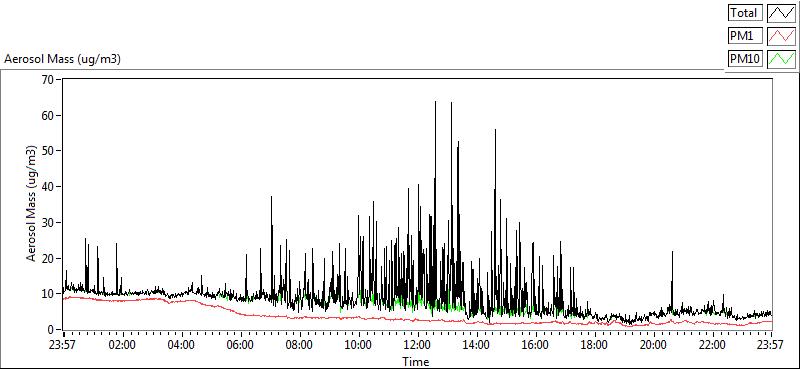The width and height of the screenshot is (800, 369).
Task: Open the Total black line style swatch
Action: click(782, 12)
